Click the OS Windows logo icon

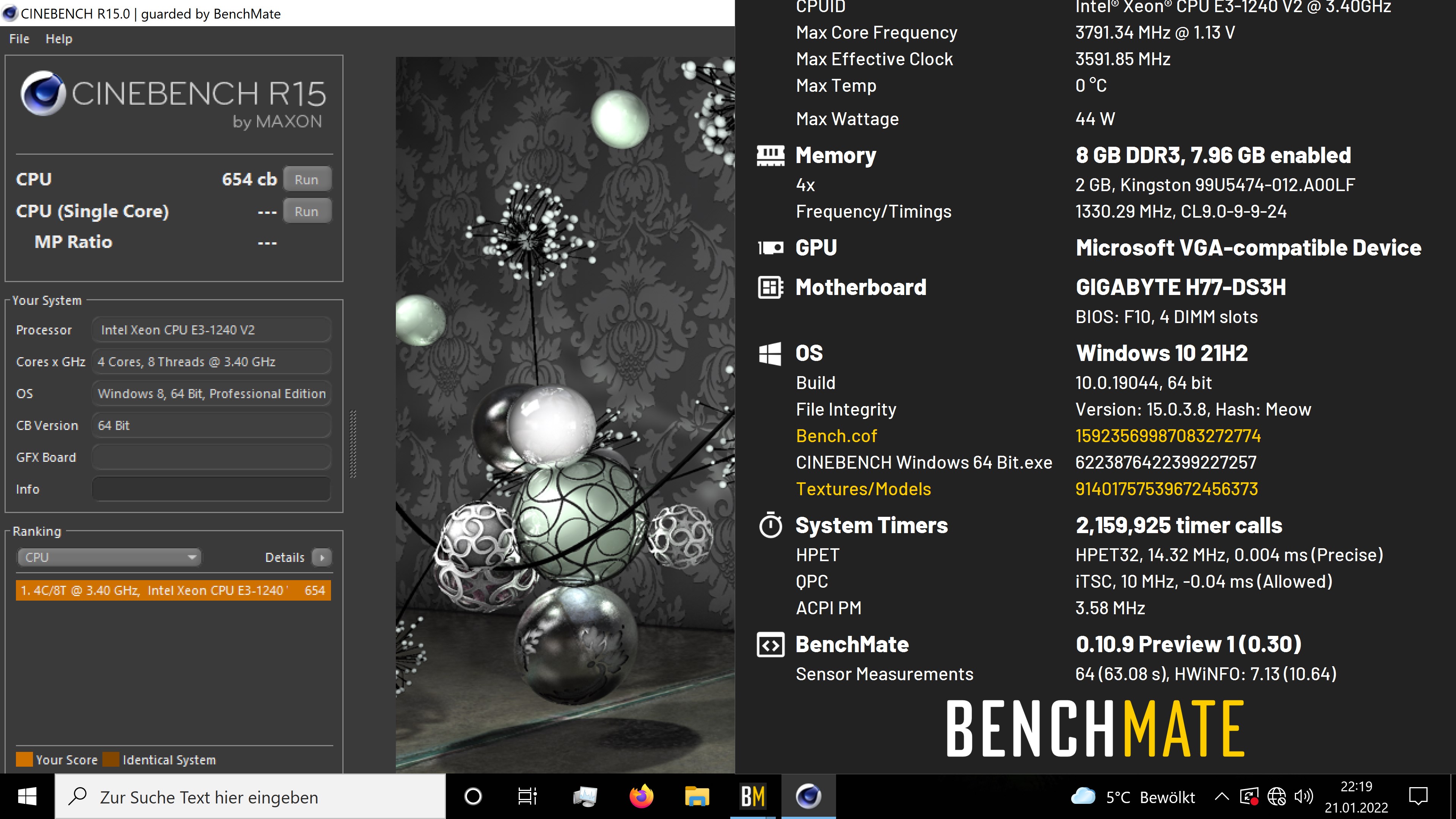pos(770,353)
